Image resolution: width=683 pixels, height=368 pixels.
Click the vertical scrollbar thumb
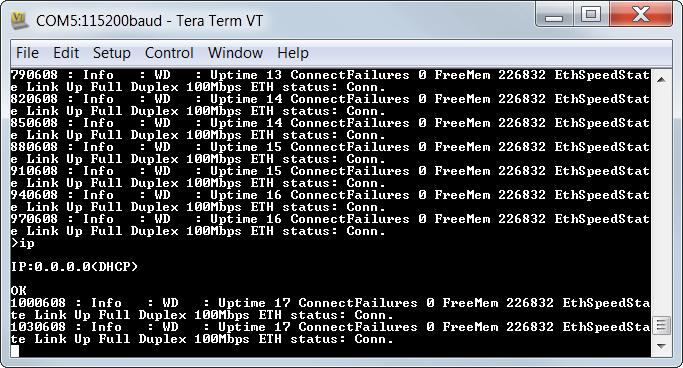point(661,326)
